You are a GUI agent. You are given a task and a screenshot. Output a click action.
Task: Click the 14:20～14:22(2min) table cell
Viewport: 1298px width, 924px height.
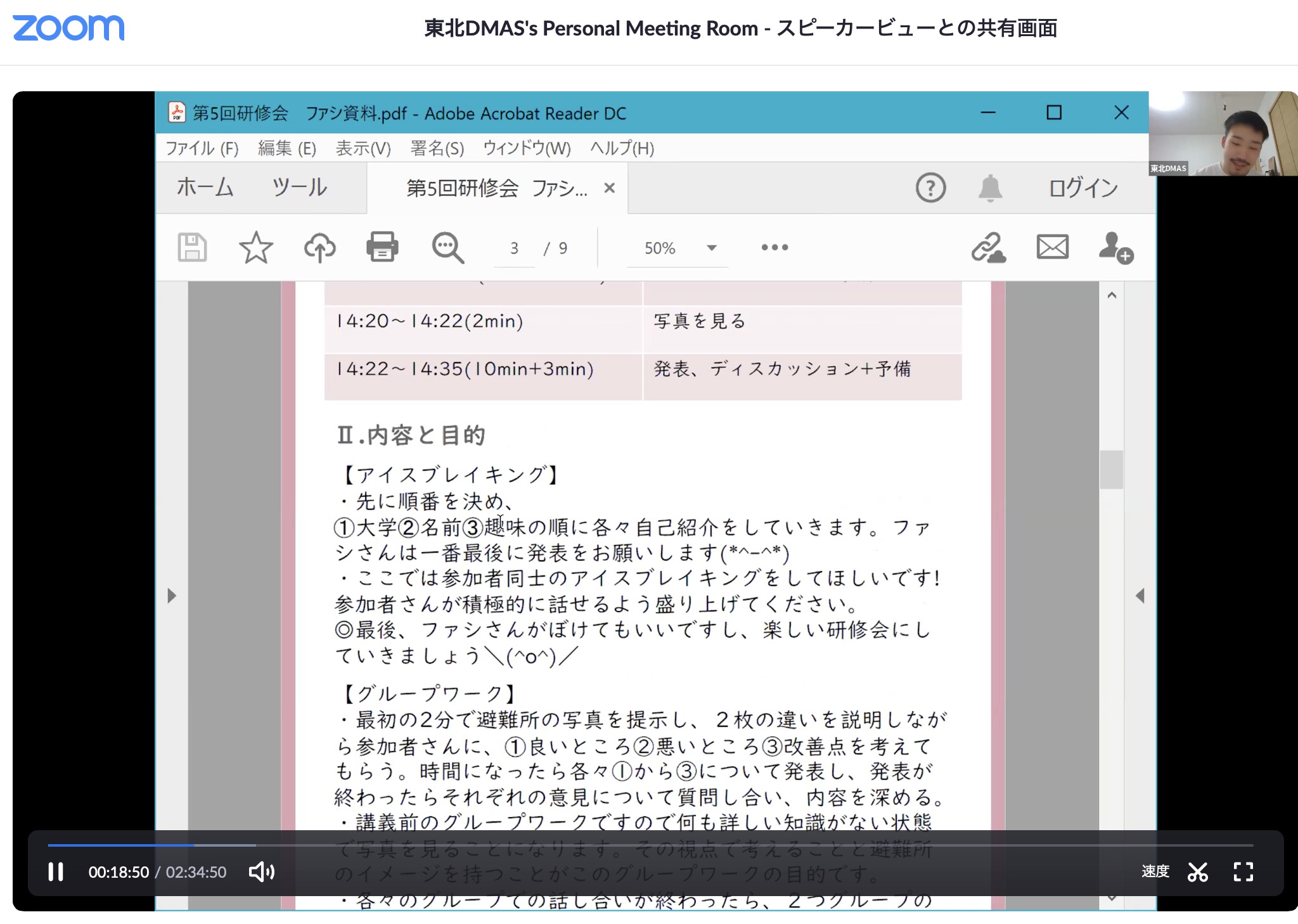click(x=484, y=329)
